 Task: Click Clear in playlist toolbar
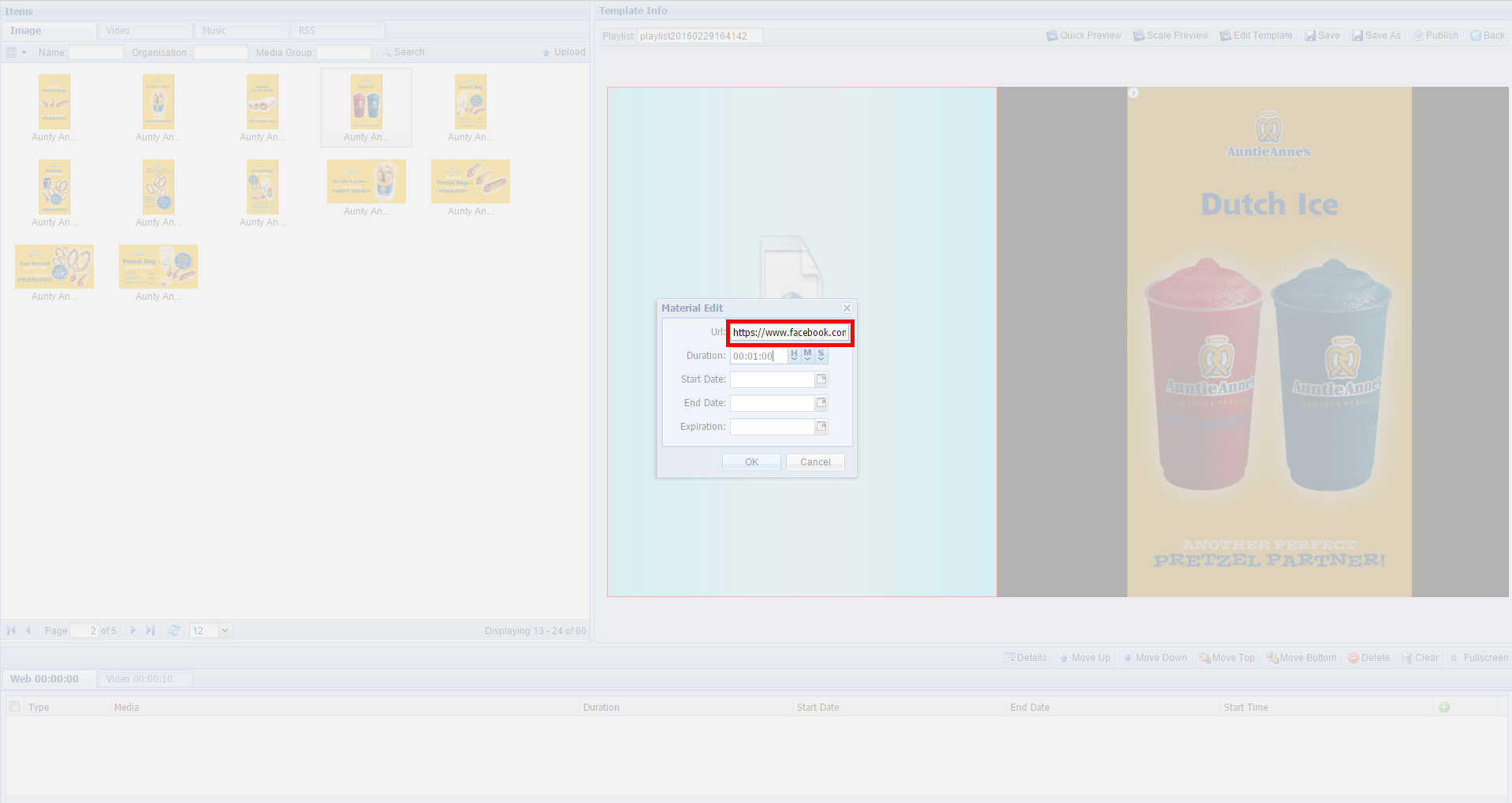tap(1420, 658)
